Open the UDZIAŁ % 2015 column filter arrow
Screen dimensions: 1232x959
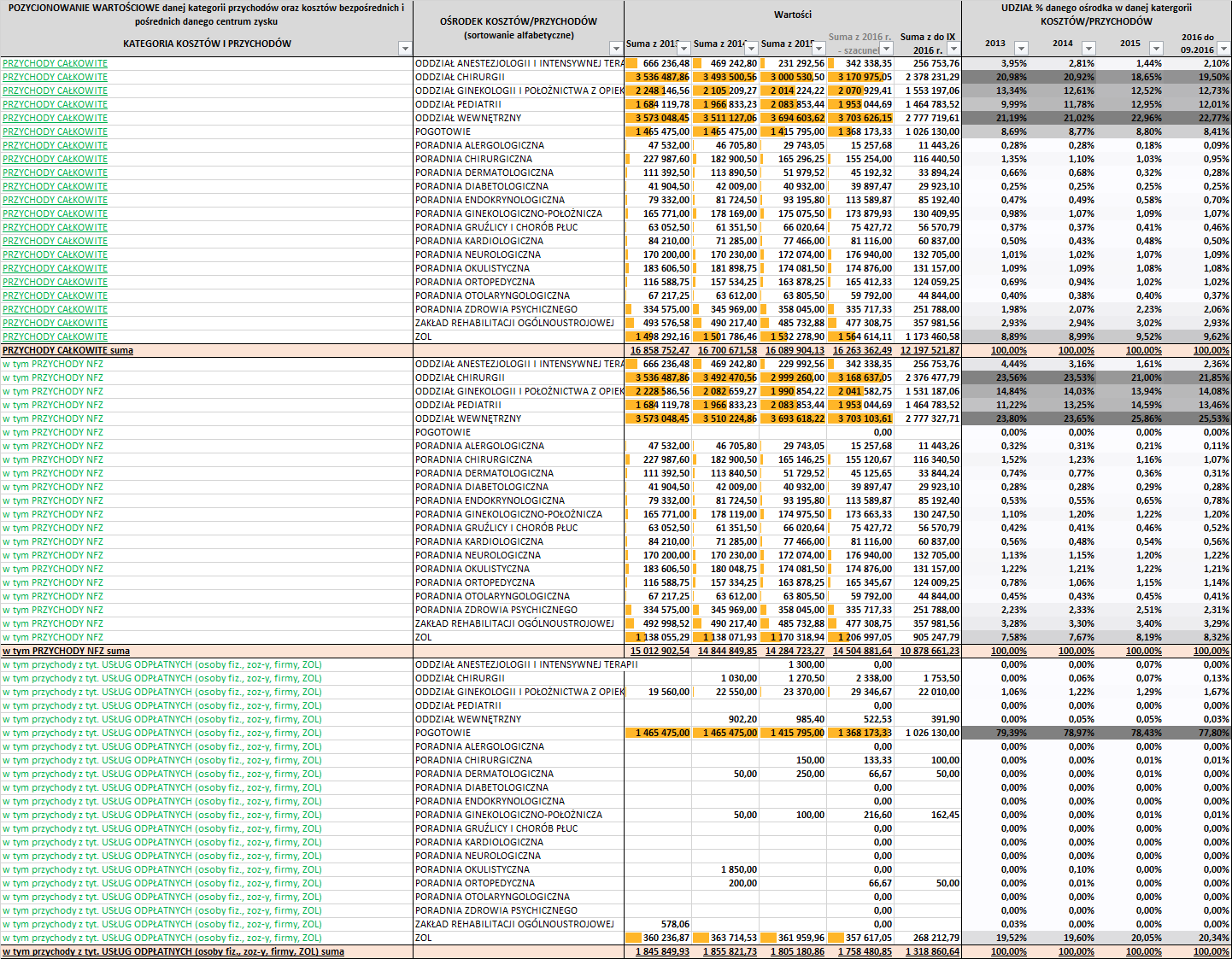(x=1156, y=49)
